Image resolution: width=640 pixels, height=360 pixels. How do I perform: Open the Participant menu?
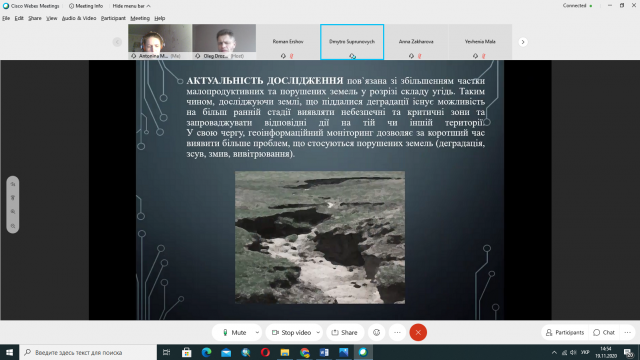(x=113, y=18)
